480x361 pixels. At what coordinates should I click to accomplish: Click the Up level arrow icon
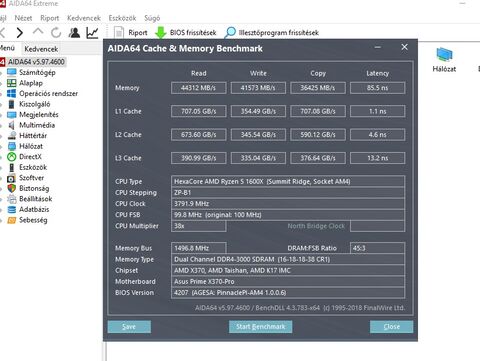[38, 32]
